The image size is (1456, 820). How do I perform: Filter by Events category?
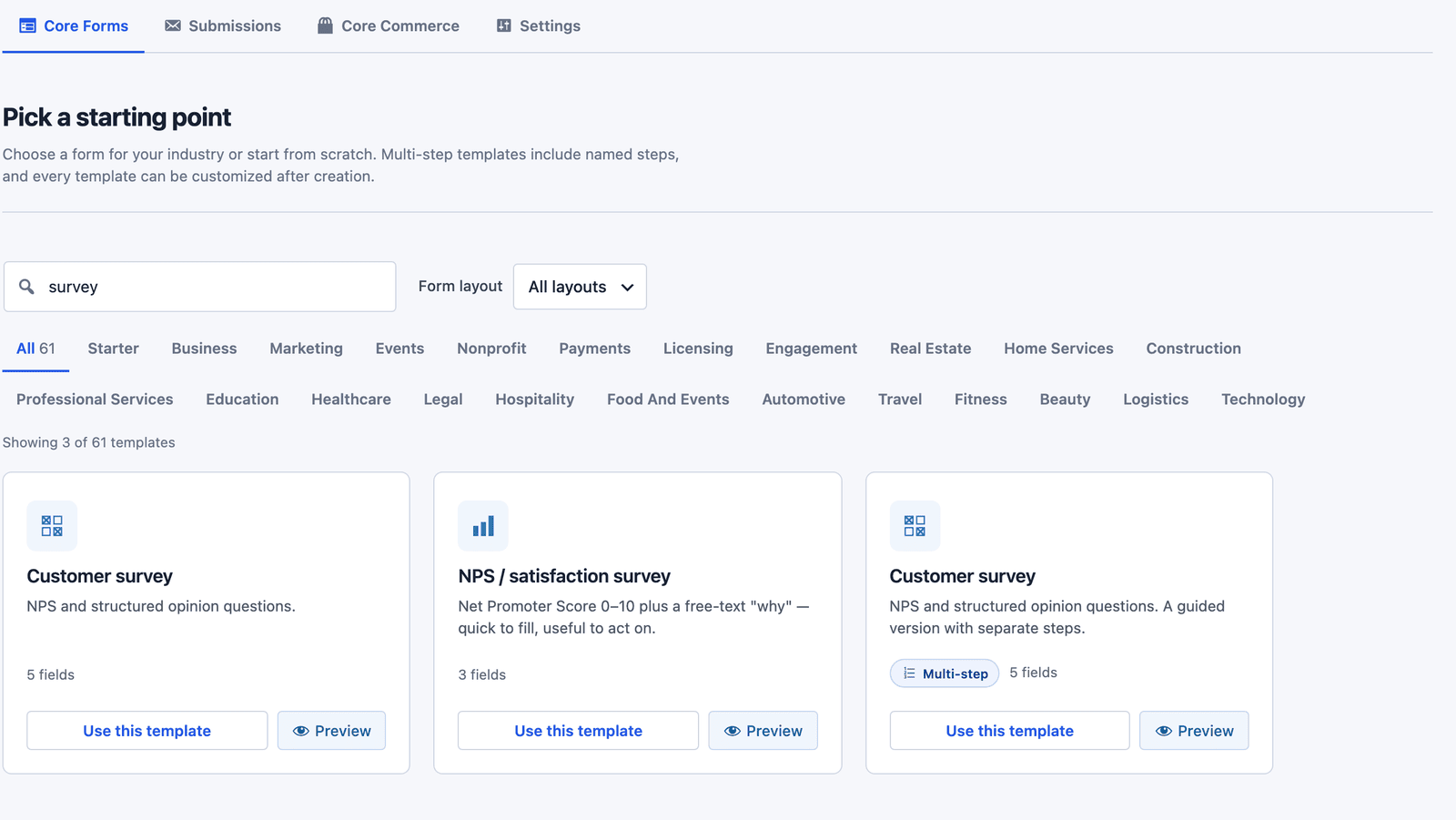point(399,349)
